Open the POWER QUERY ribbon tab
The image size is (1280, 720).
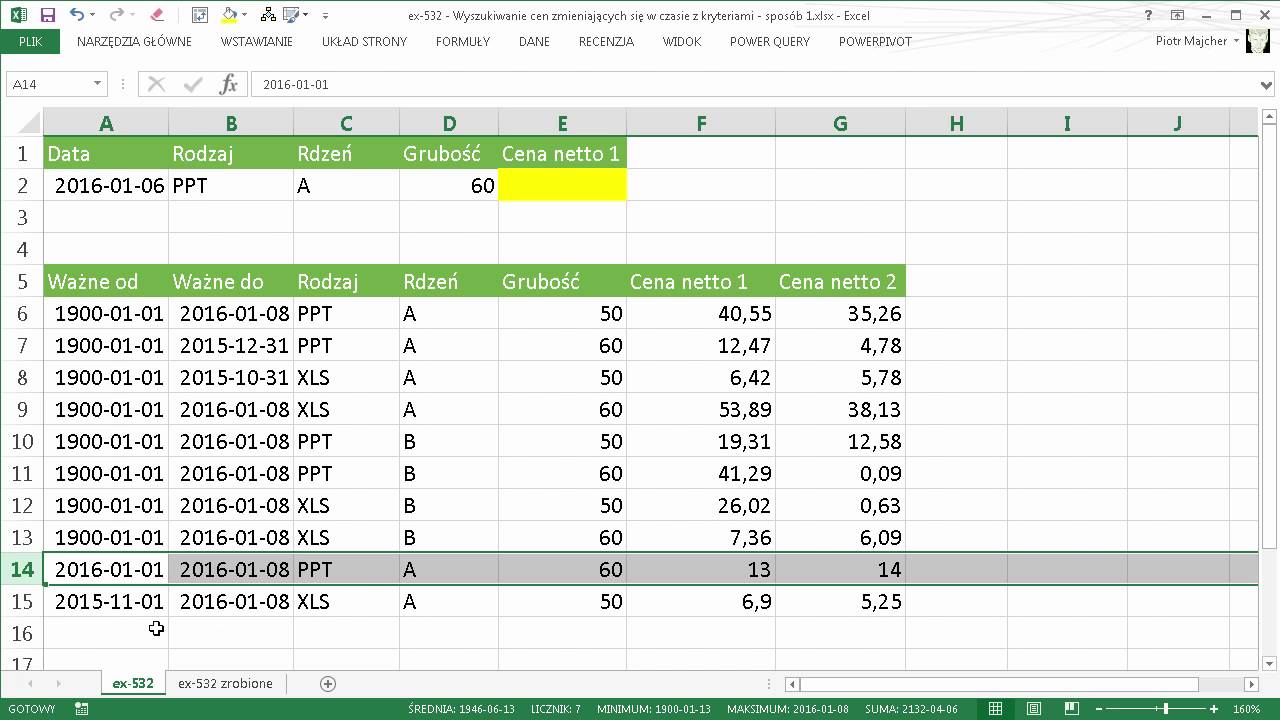(770, 42)
